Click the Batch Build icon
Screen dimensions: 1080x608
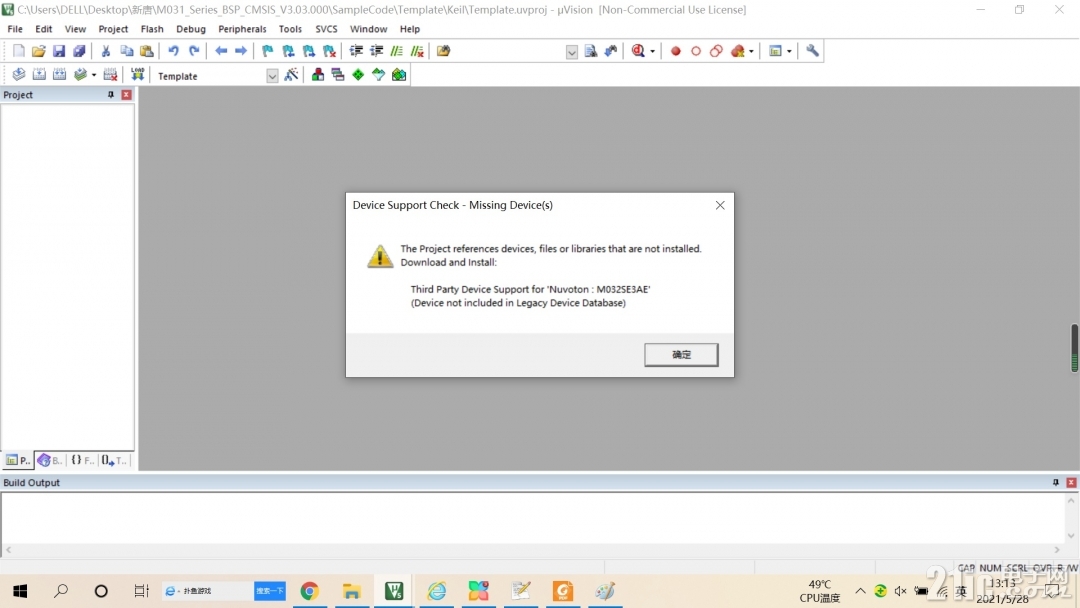(81, 74)
